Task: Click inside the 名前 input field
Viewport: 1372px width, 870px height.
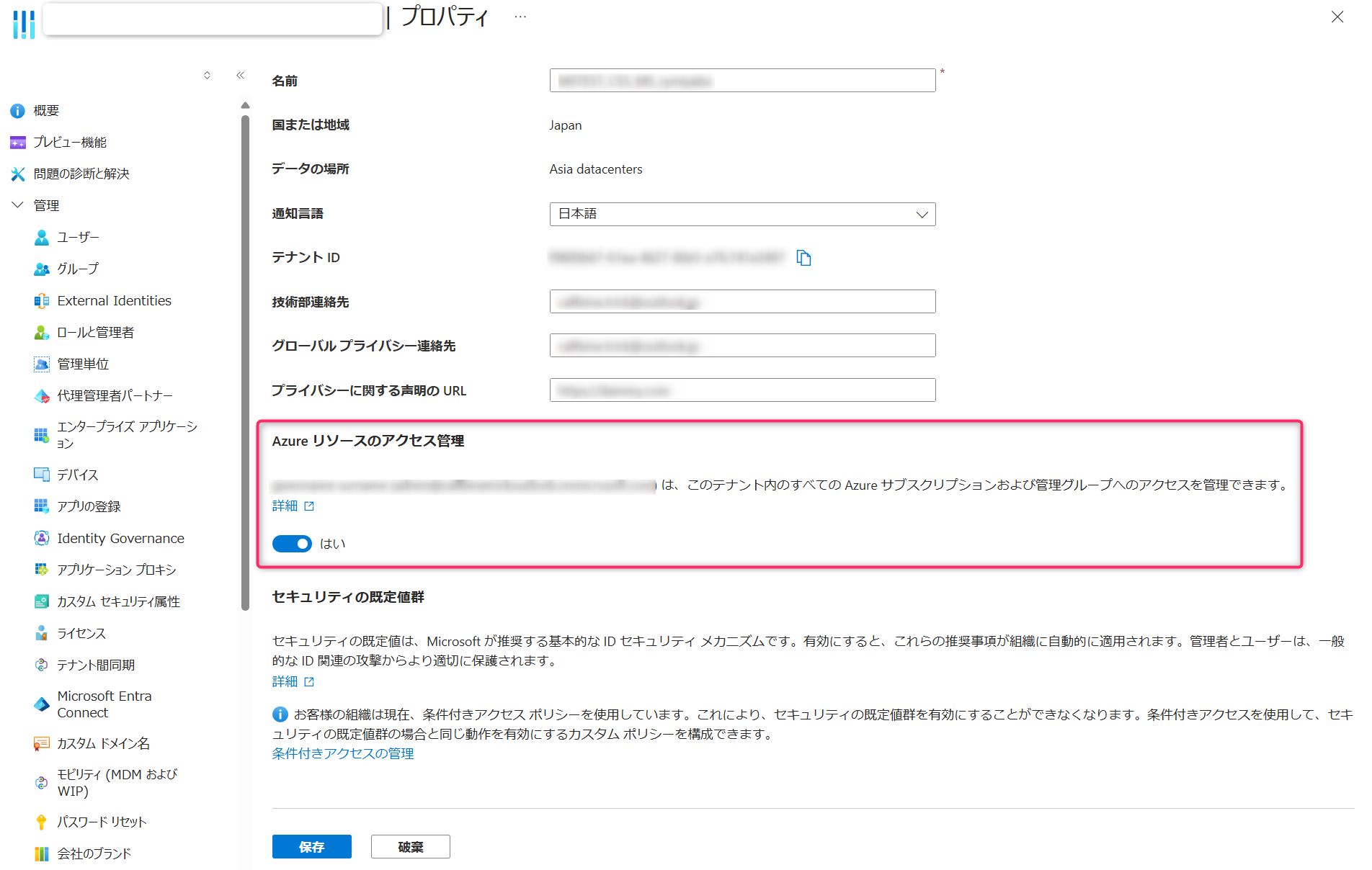Action: coord(742,80)
